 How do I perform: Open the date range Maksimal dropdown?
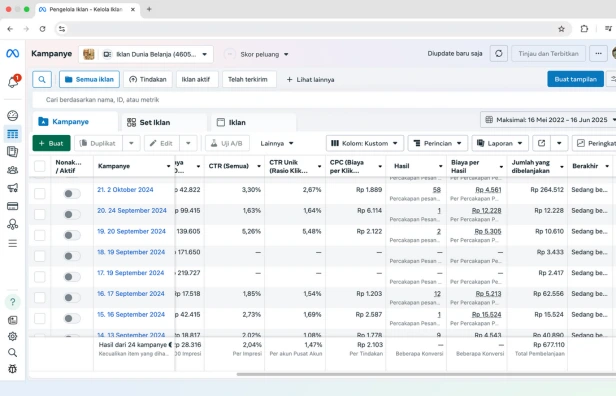(x=548, y=120)
